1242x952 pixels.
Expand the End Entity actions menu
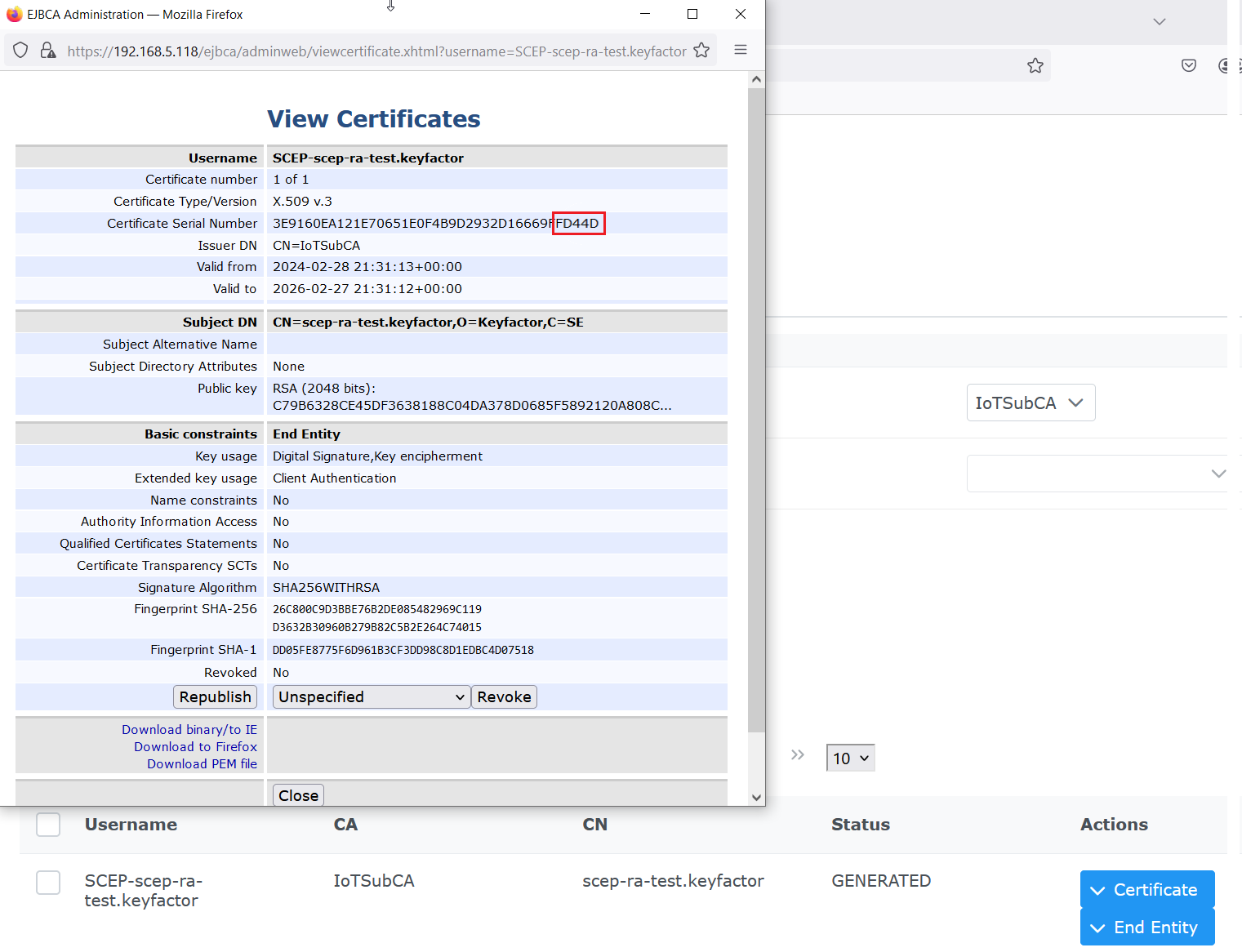click(x=1146, y=928)
